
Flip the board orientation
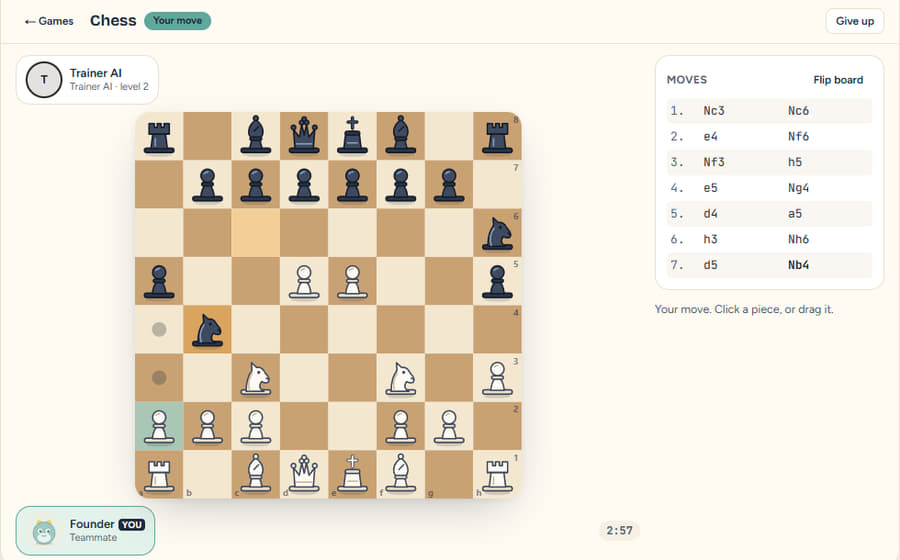(838, 80)
